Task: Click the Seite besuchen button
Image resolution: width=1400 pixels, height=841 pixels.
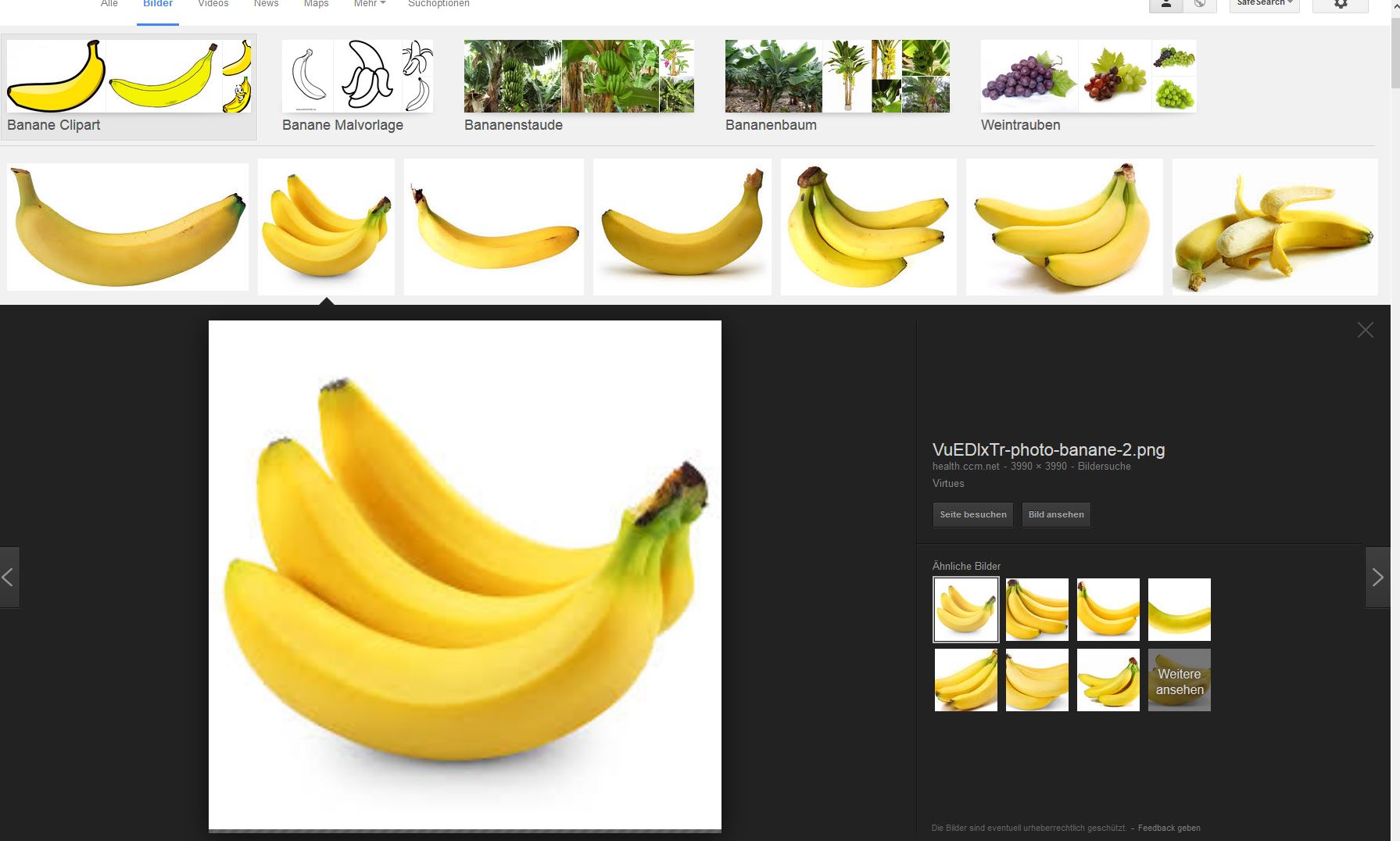Action: pyautogui.click(x=973, y=514)
